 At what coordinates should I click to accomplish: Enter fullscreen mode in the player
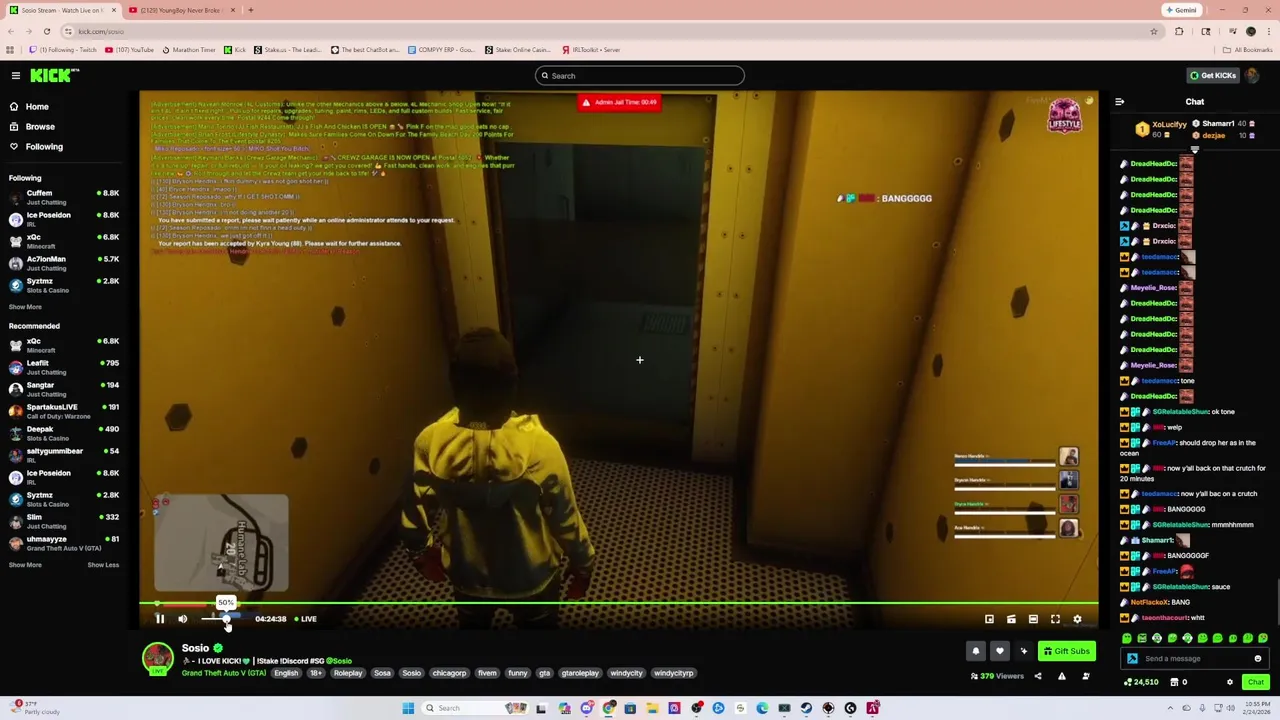[1055, 619]
